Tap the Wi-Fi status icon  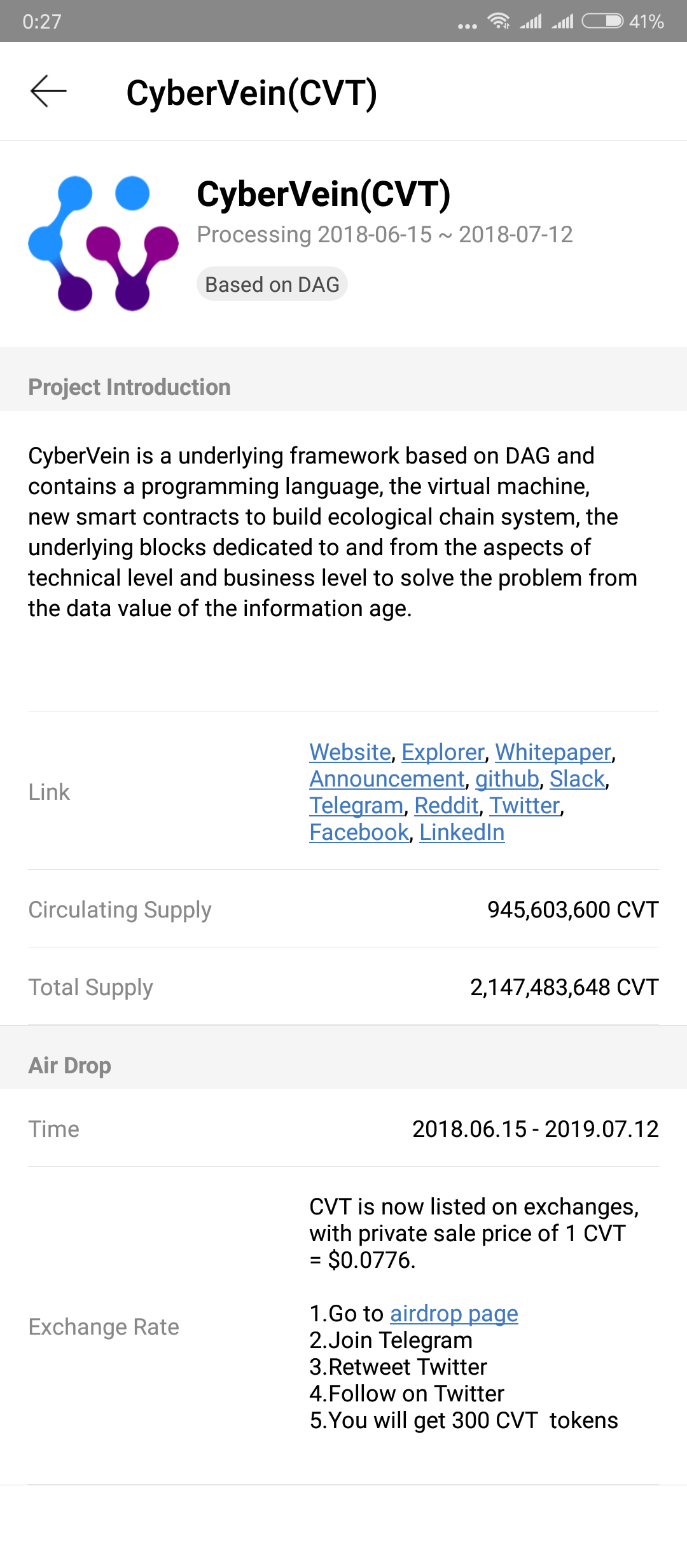coord(499,21)
